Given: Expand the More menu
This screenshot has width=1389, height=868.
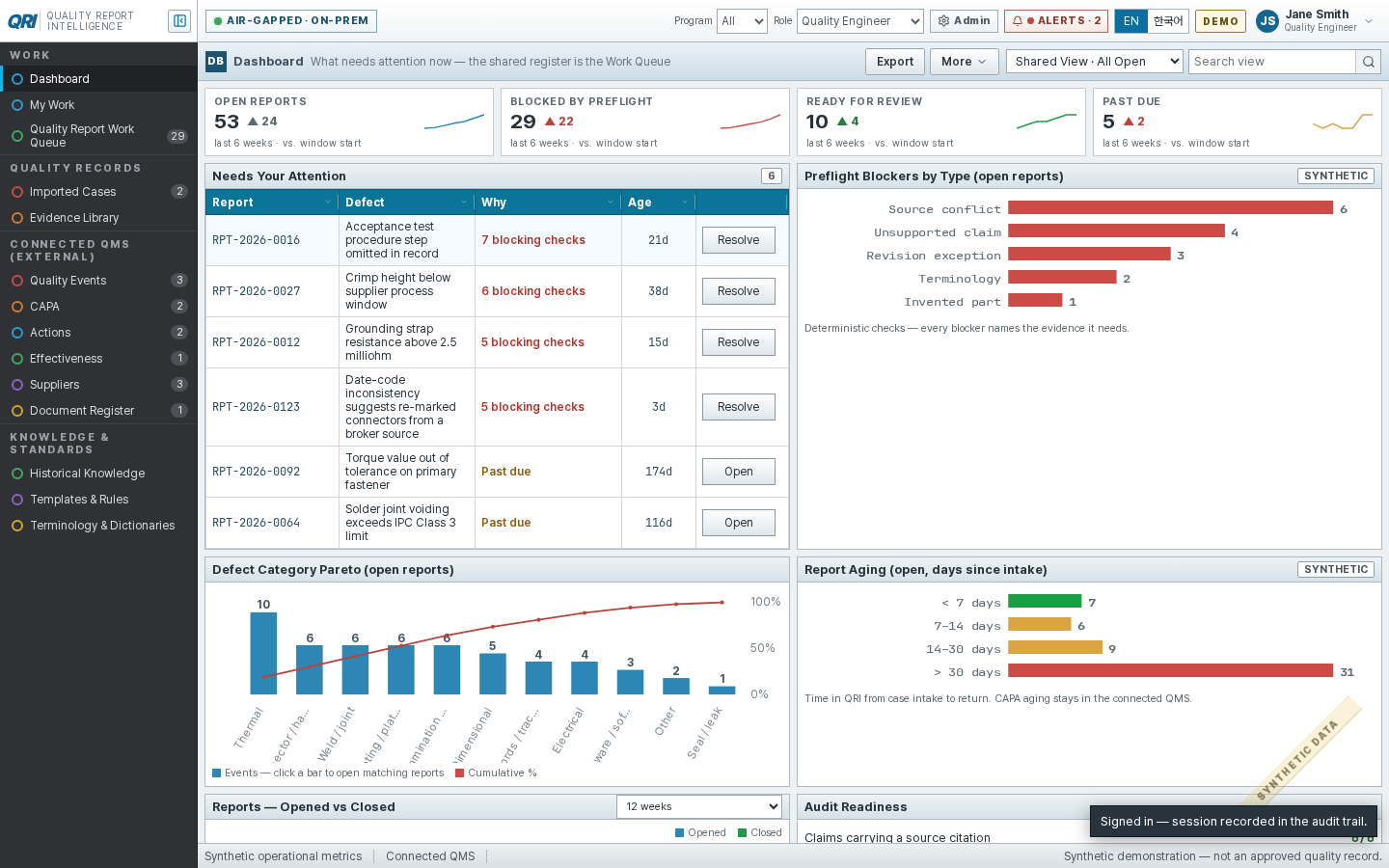Looking at the screenshot, I should (964, 62).
